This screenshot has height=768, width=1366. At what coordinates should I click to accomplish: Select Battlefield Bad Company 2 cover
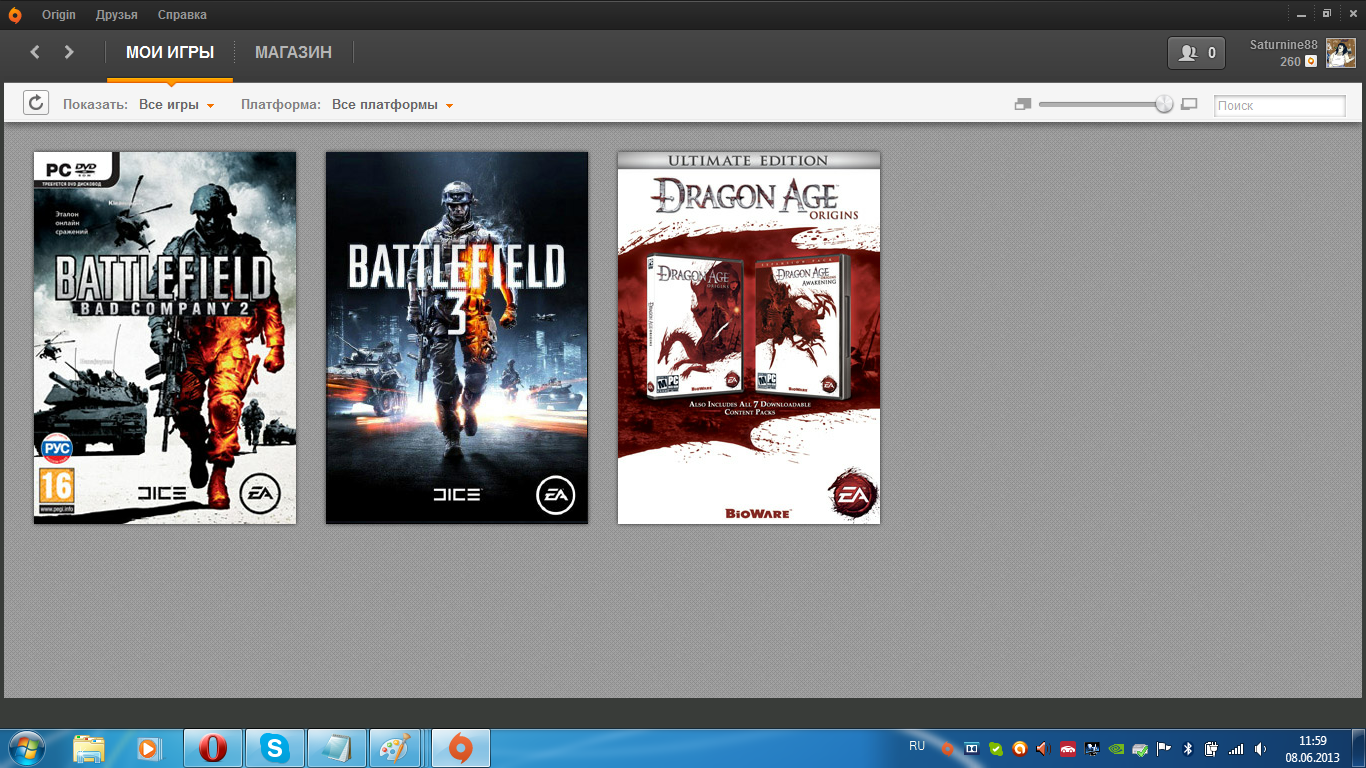[x=165, y=338]
